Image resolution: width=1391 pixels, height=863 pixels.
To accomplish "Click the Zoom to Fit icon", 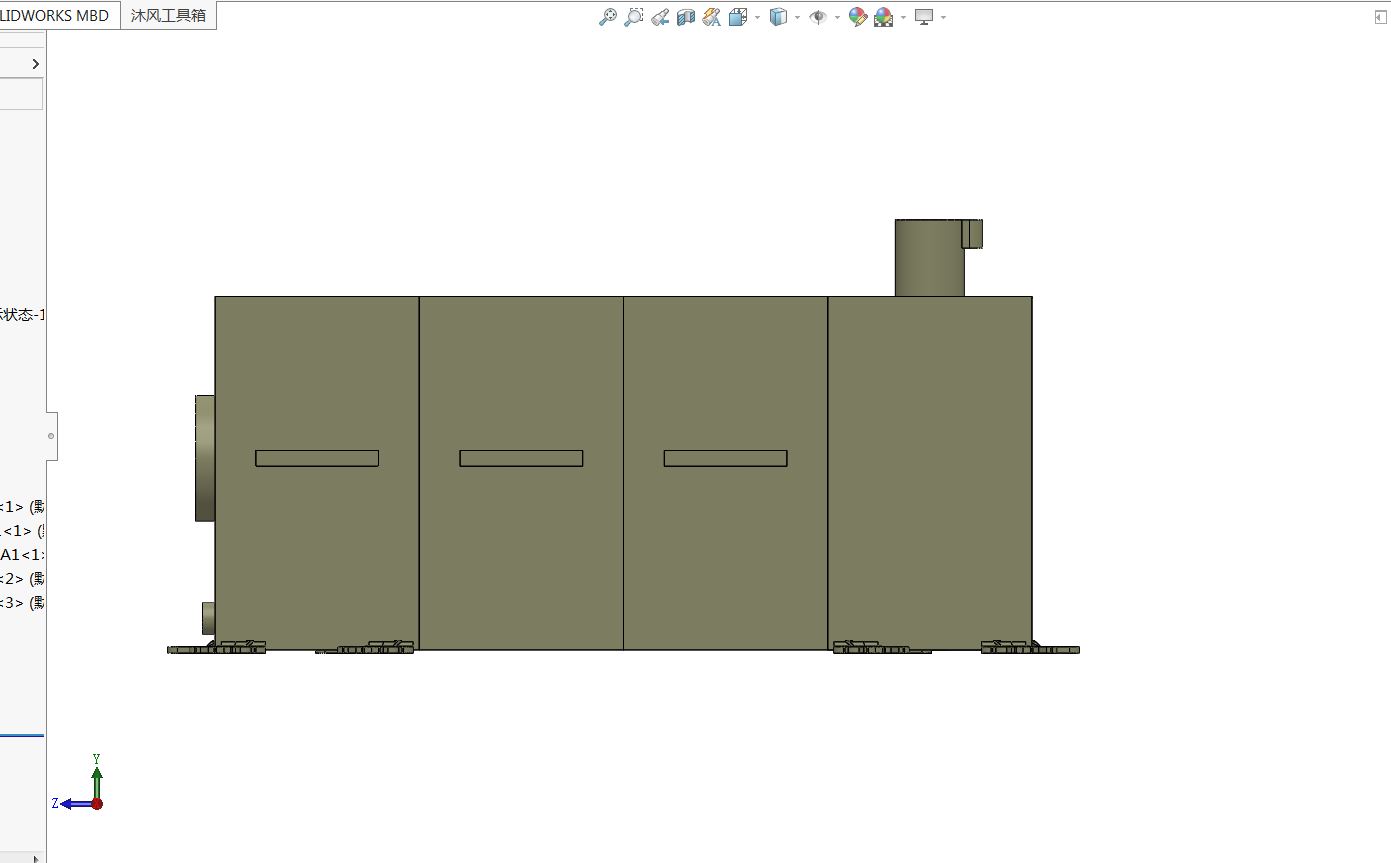I will coord(607,17).
